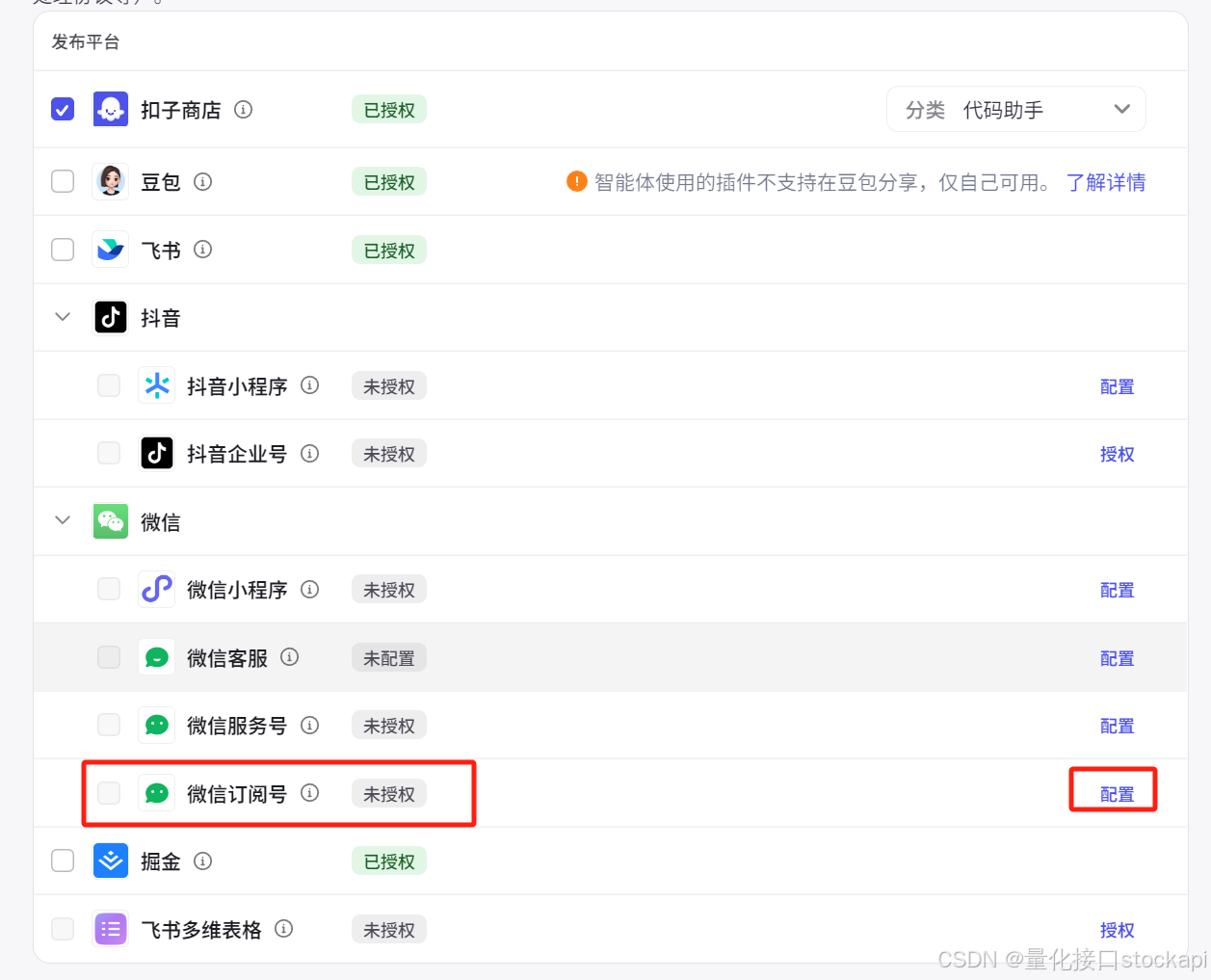Click 授权 for 抖音企业号

(x=1117, y=454)
